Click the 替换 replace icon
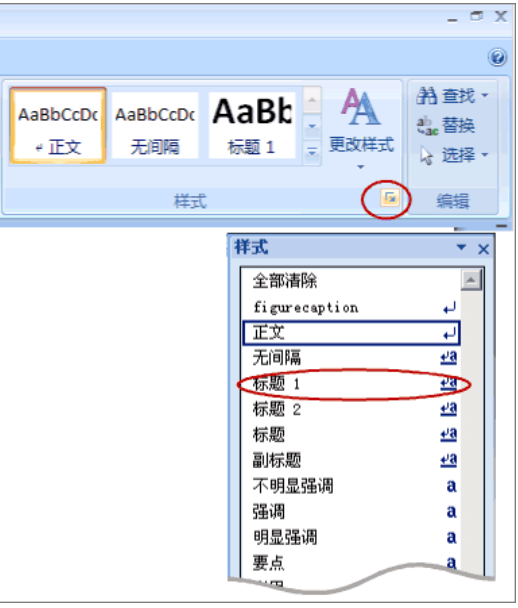Viewport: 518px width, 608px height. pyautogui.click(x=427, y=126)
